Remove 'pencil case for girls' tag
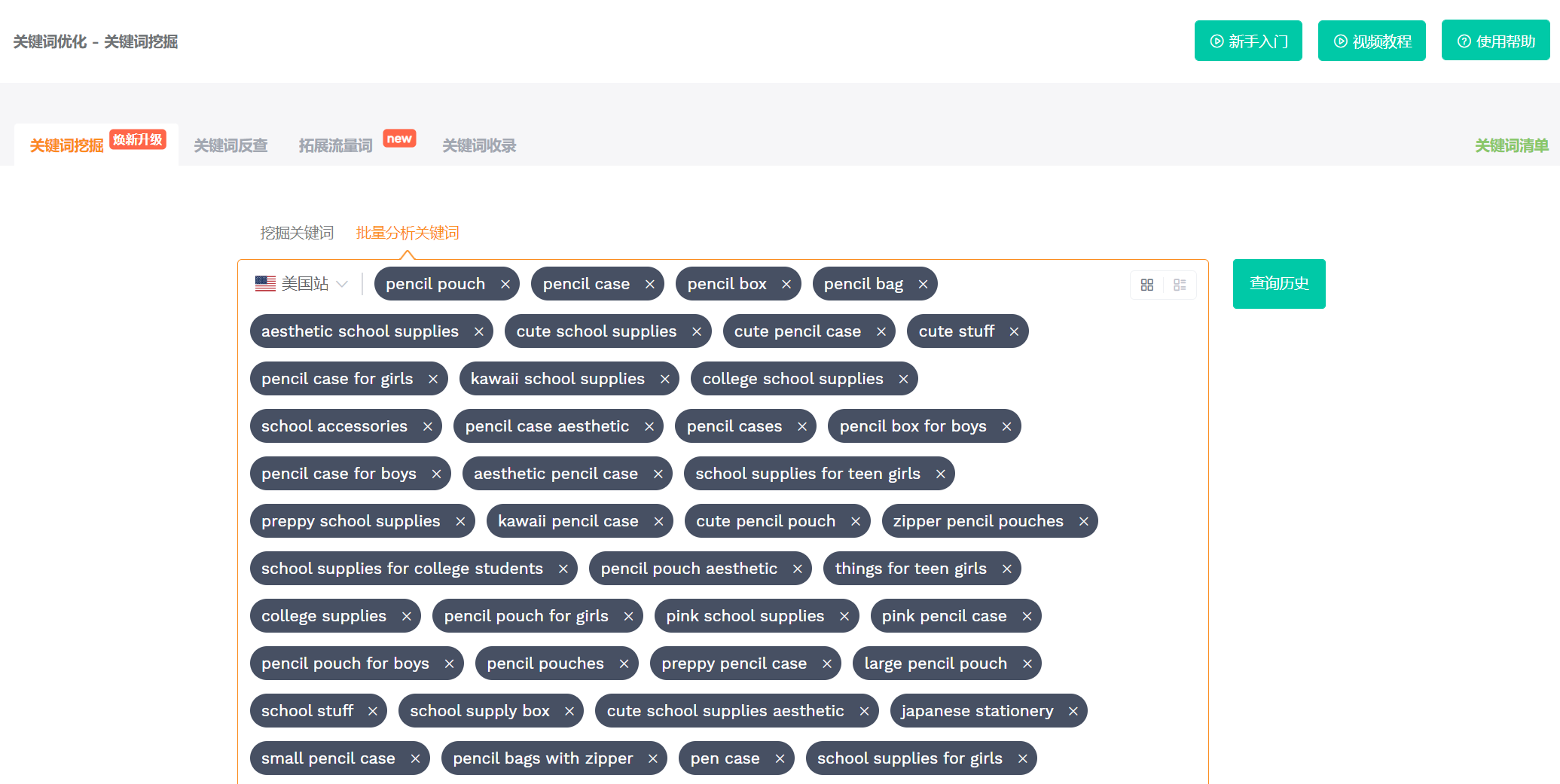1560x784 pixels. point(433,380)
